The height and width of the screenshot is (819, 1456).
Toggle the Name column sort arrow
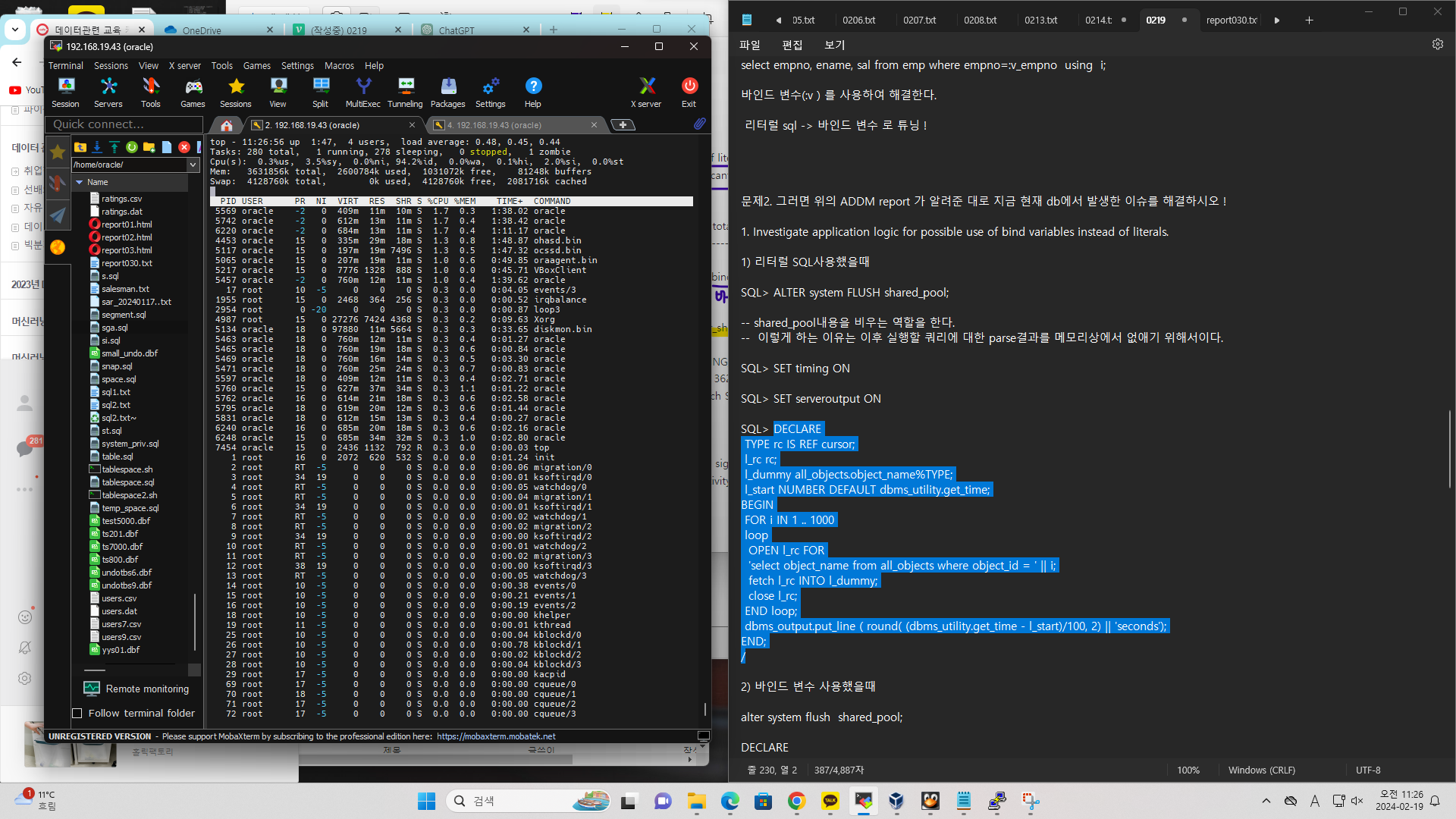80,182
